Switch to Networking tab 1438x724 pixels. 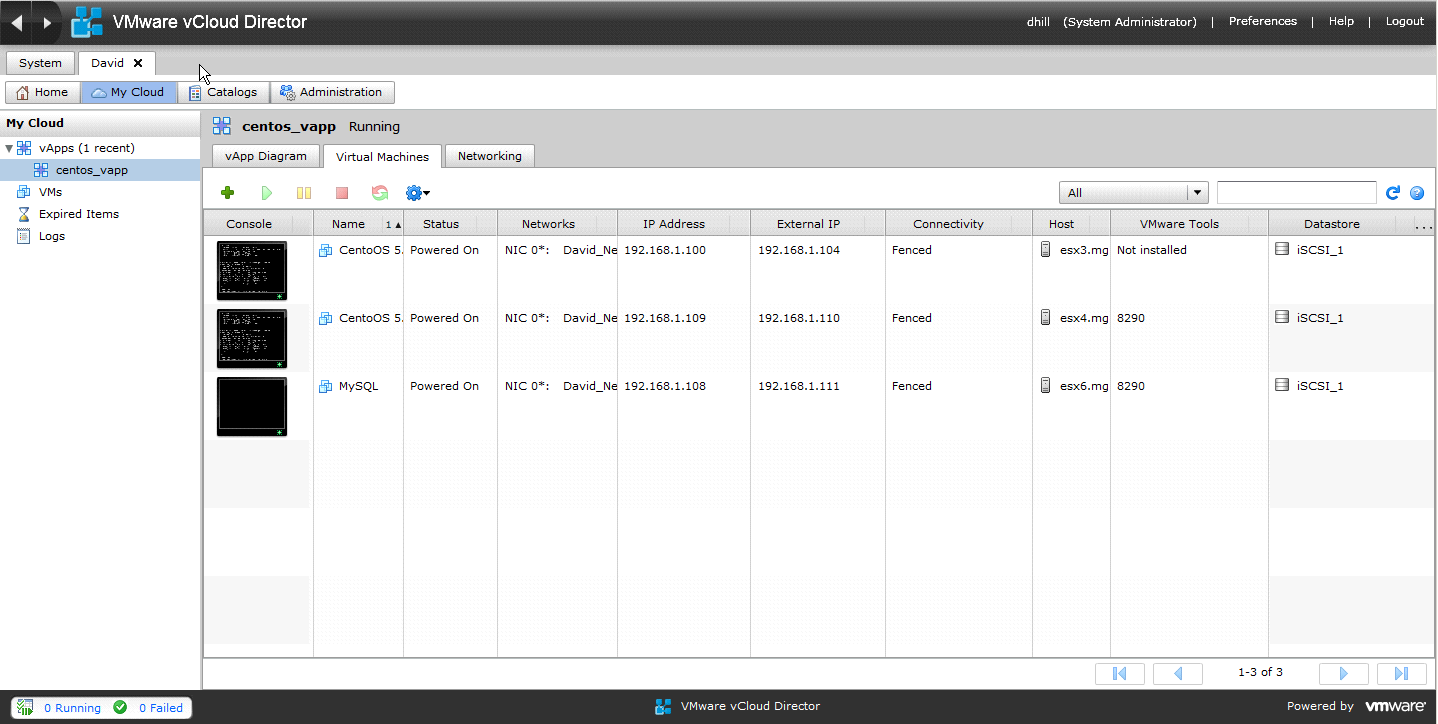tap(490, 156)
